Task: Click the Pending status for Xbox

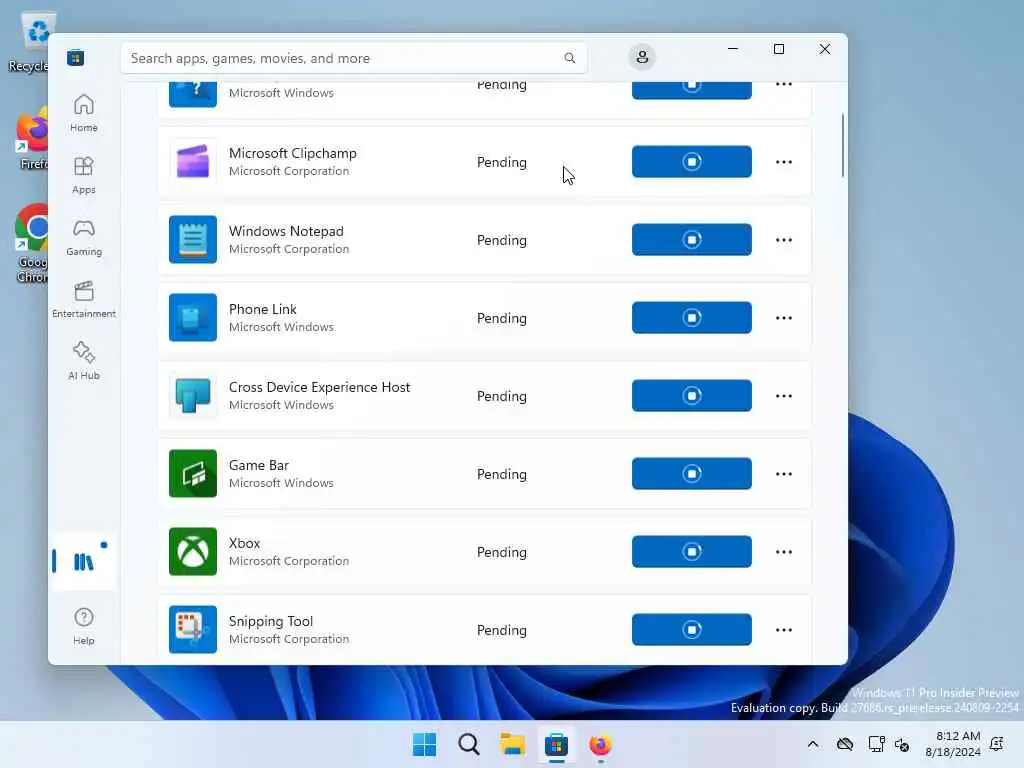Action: (502, 552)
